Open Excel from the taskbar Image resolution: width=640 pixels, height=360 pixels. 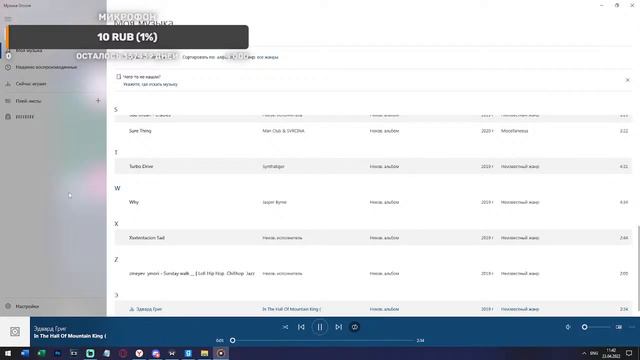coord(41,353)
